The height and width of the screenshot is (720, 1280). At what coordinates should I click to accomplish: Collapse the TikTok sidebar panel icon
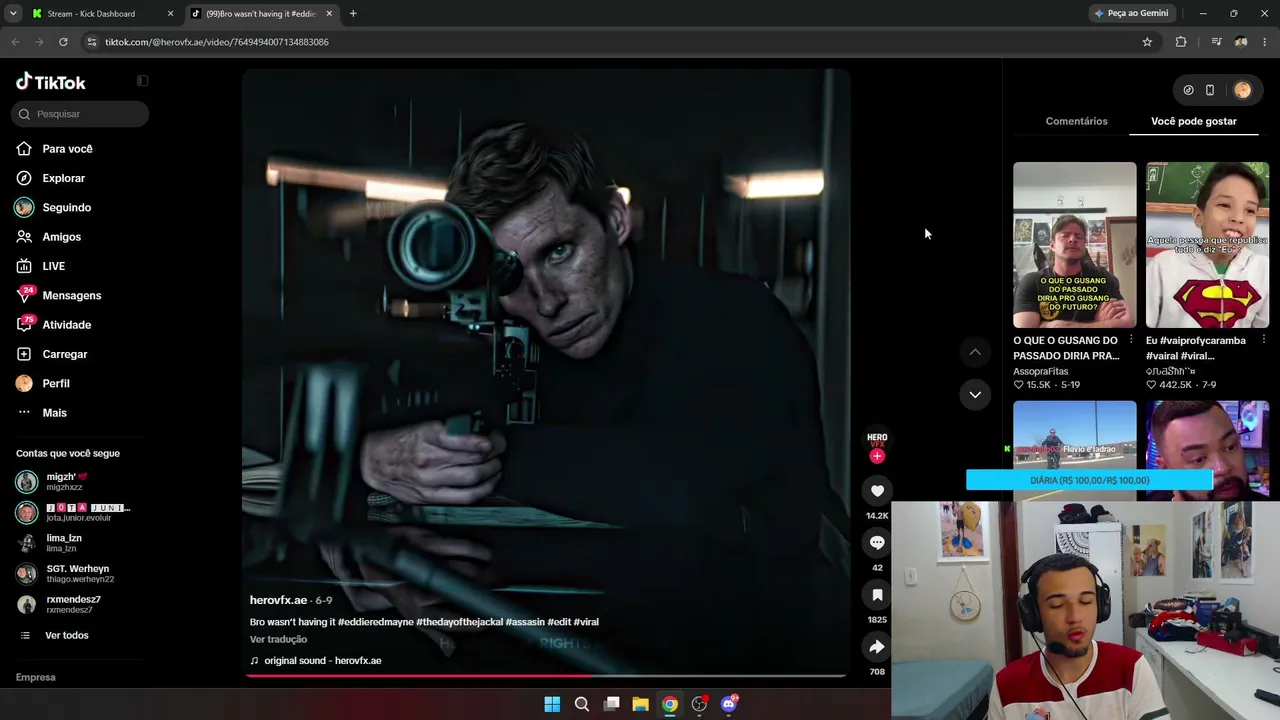142,81
